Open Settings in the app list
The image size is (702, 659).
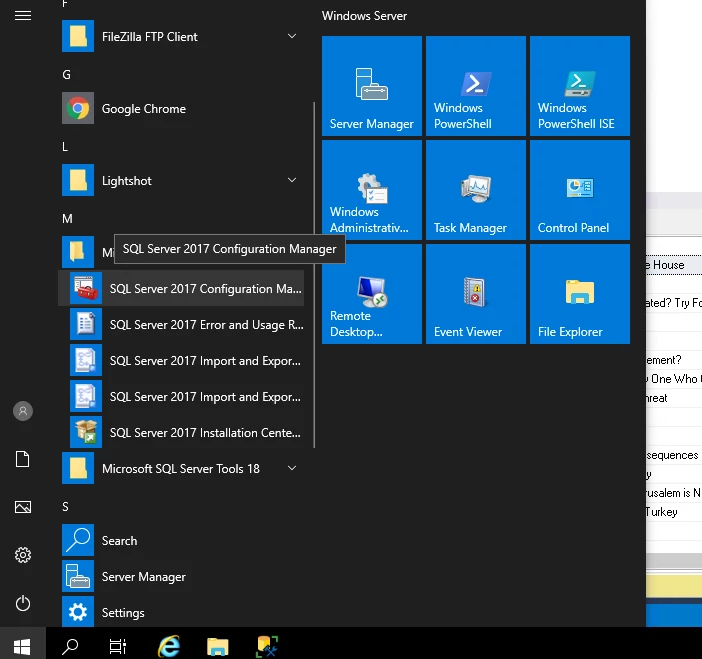[x=181, y=612]
